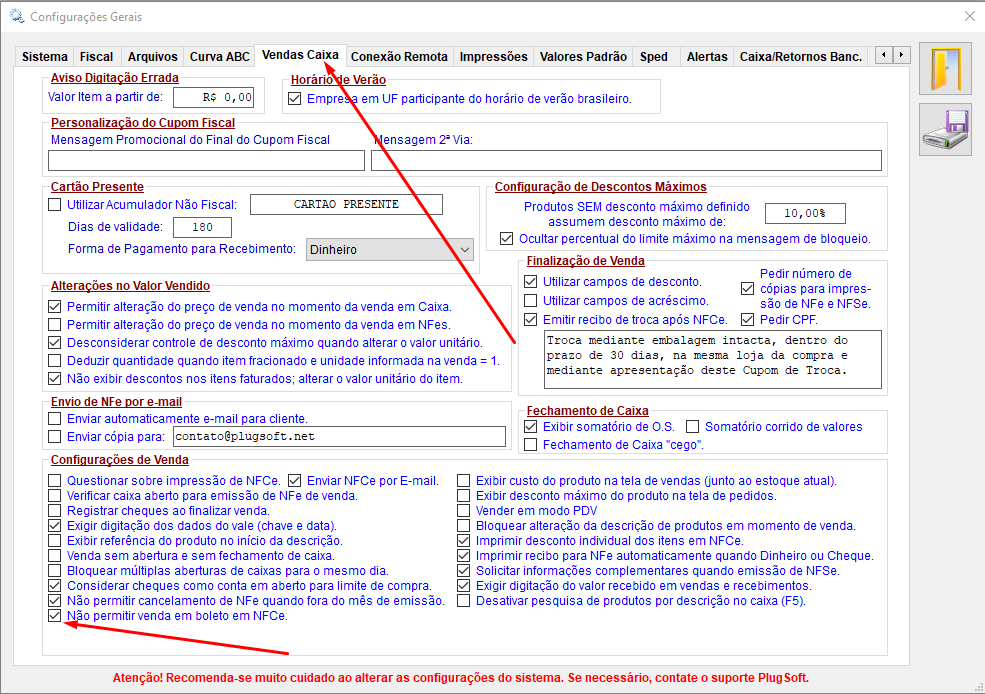Screen dimensions: 985x694
Task: Enable Questionar sobre impressão de NFCe
Action: [55, 480]
